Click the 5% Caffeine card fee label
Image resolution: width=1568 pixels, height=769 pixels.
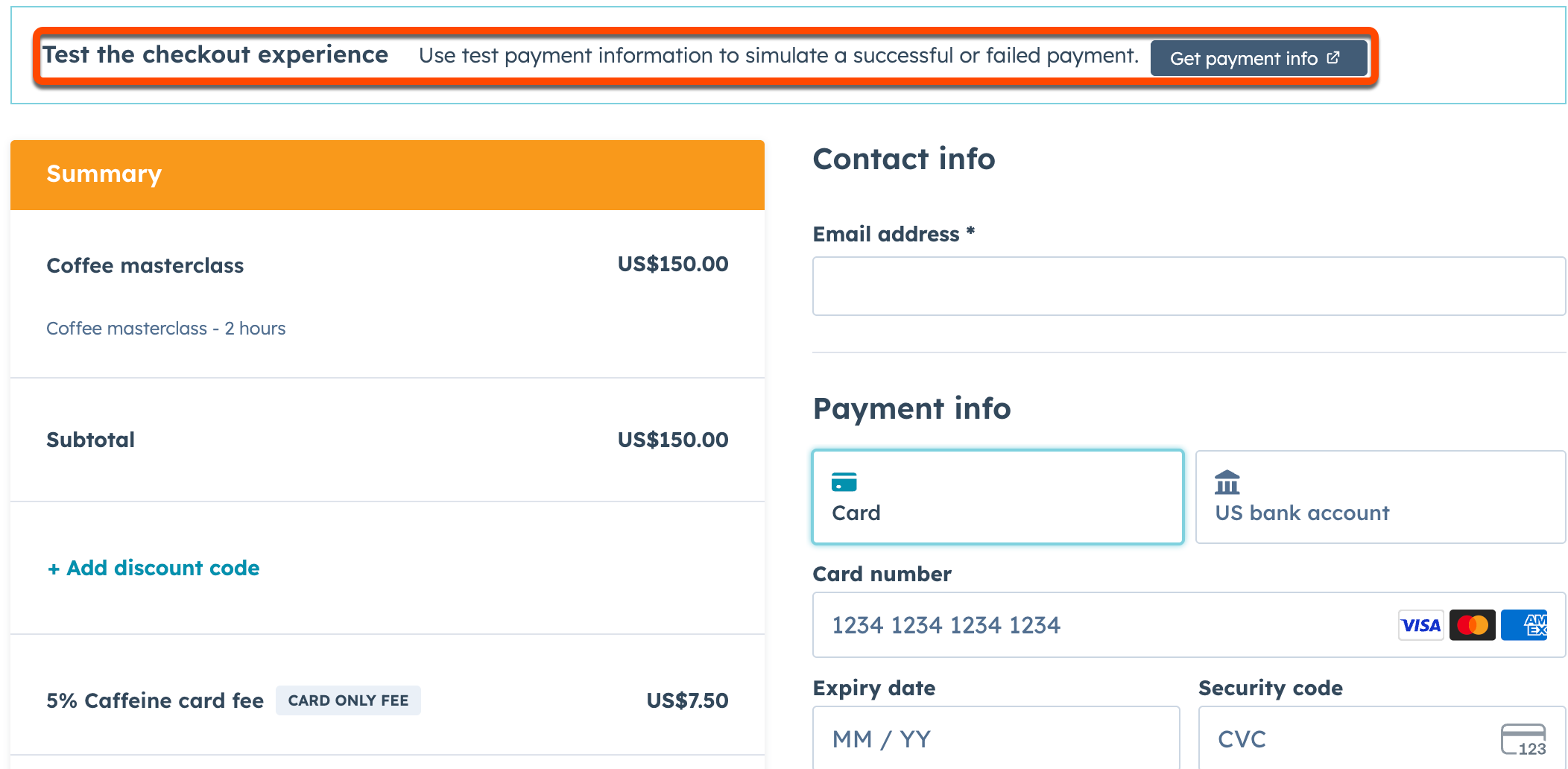click(x=155, y=700)
